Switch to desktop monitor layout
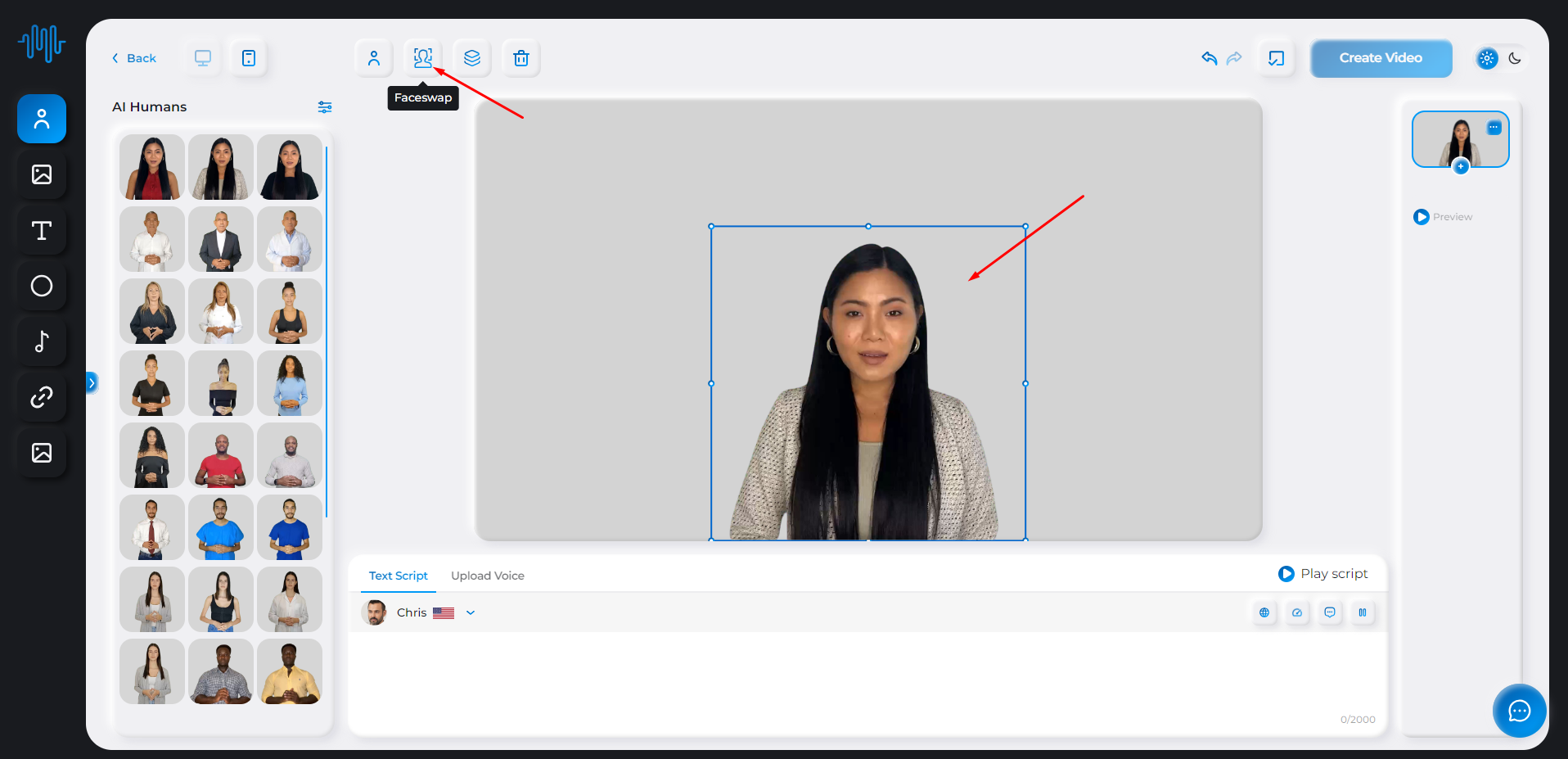The width and height of the screenshot is (1568, 759). 203,58
